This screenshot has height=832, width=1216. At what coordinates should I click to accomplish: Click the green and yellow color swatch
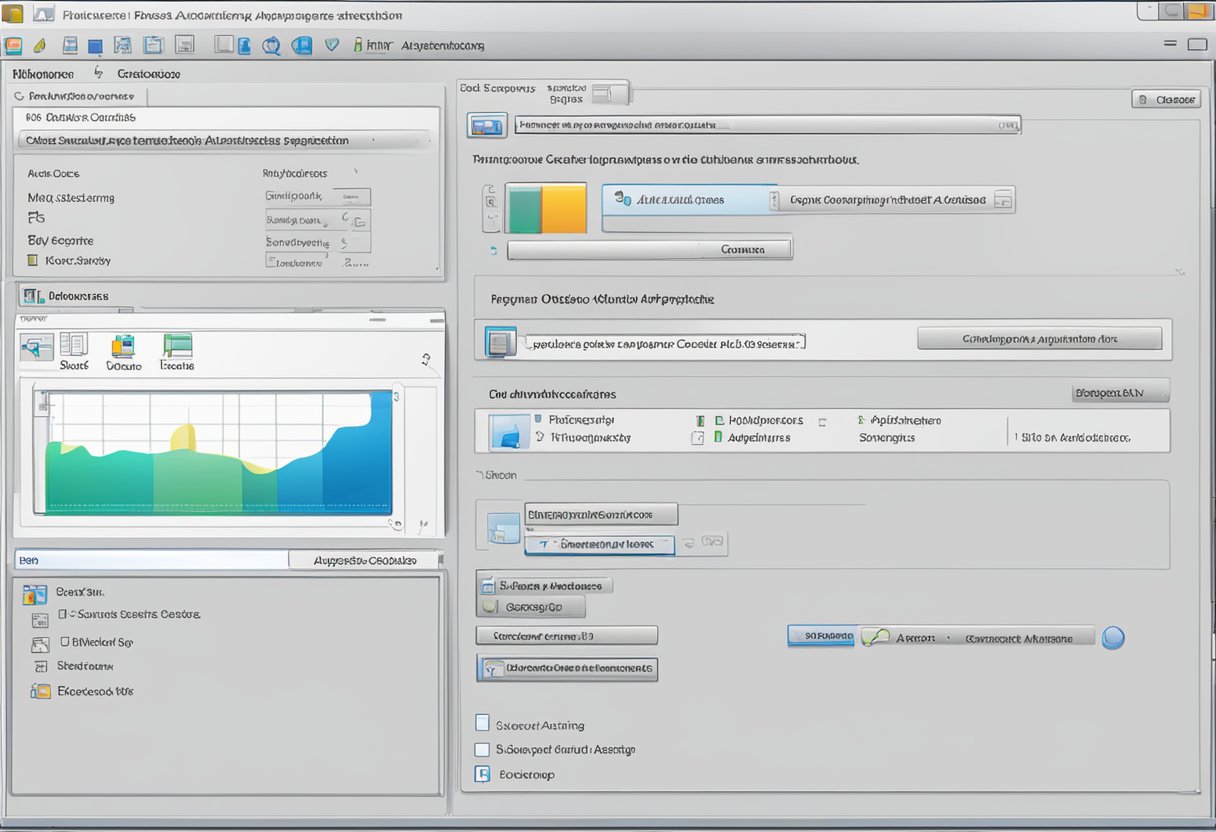click(546, 207)
